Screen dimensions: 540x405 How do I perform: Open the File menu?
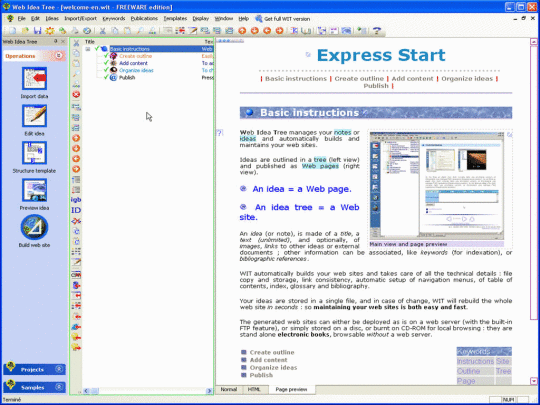tap(22, 19)
